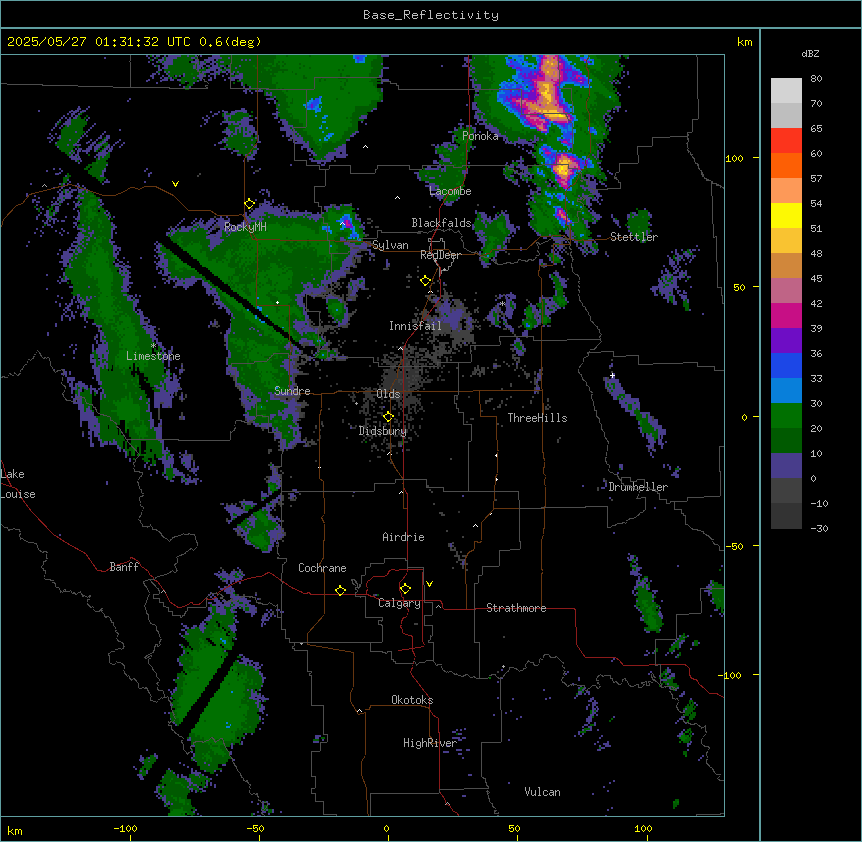Click the km label at the top right

(745, 42)
